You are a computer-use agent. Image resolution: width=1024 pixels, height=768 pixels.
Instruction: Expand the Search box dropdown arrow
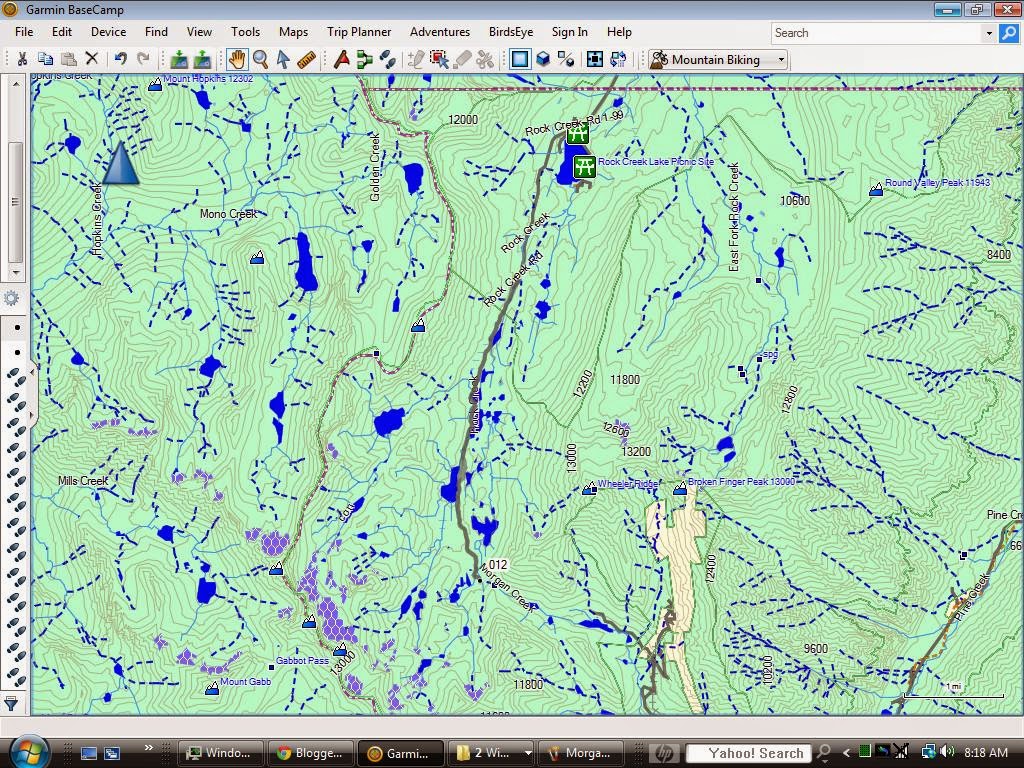pos(989,33)
